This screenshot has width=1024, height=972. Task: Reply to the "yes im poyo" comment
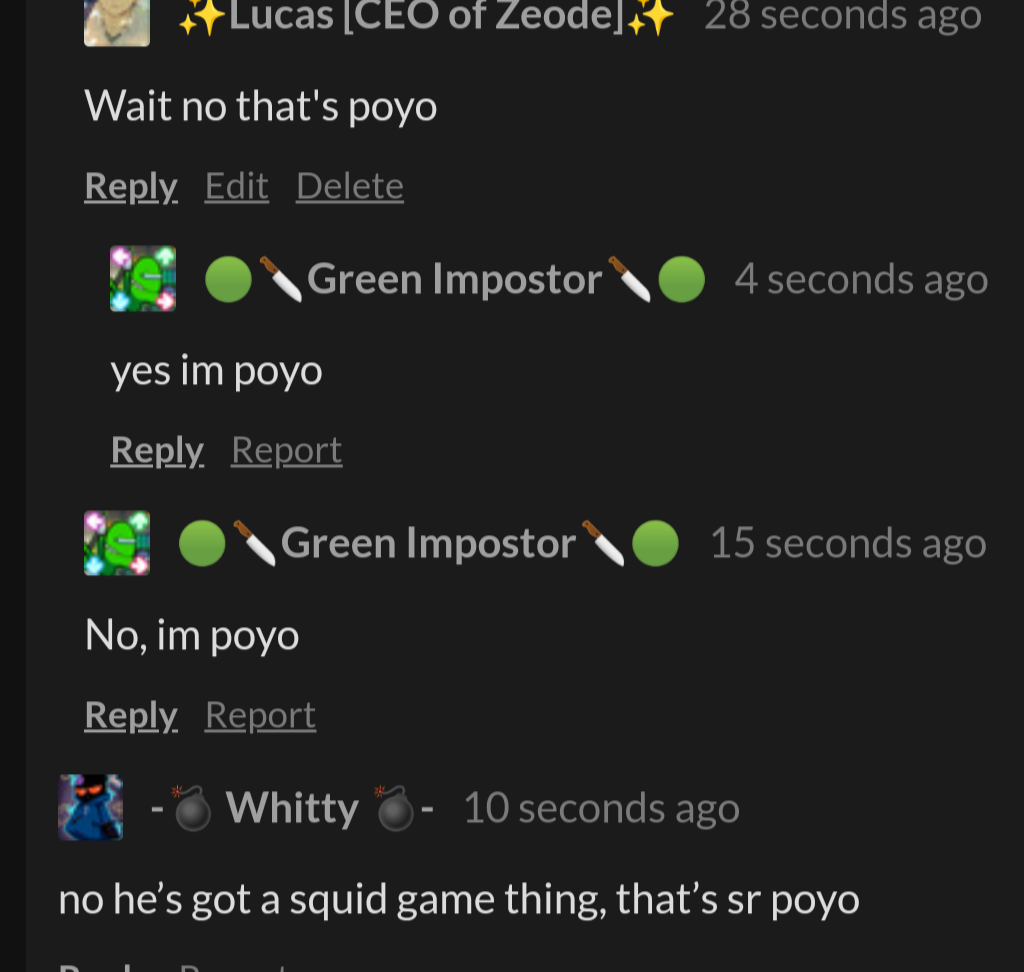coord(157,451)
